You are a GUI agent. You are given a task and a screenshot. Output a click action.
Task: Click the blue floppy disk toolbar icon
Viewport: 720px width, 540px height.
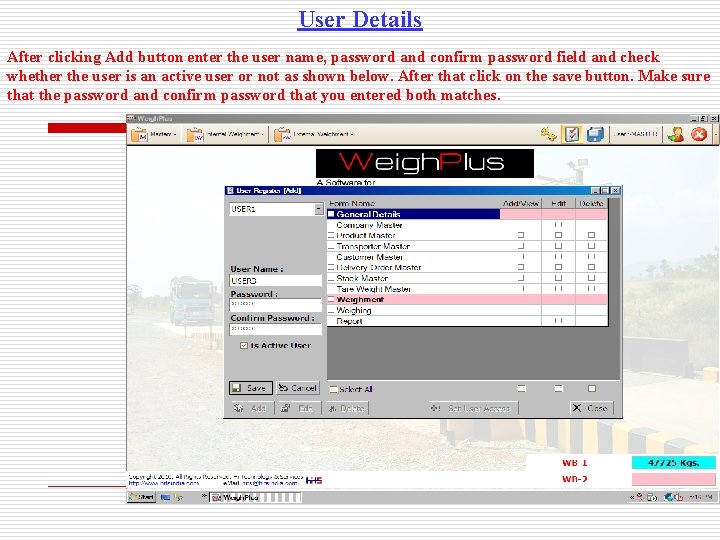[595, 135]
